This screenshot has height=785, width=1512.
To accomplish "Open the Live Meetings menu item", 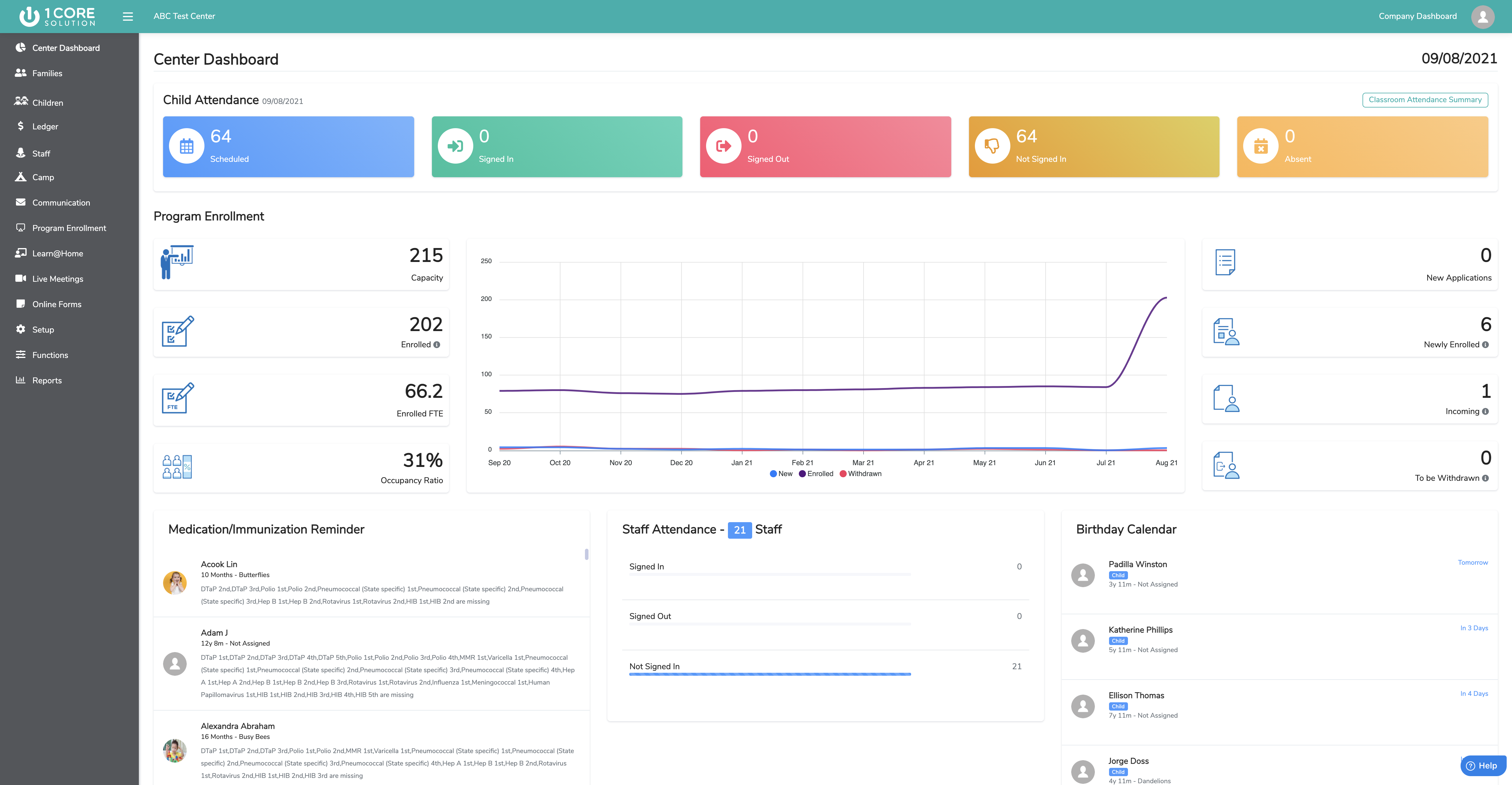I will pos(69,279).
